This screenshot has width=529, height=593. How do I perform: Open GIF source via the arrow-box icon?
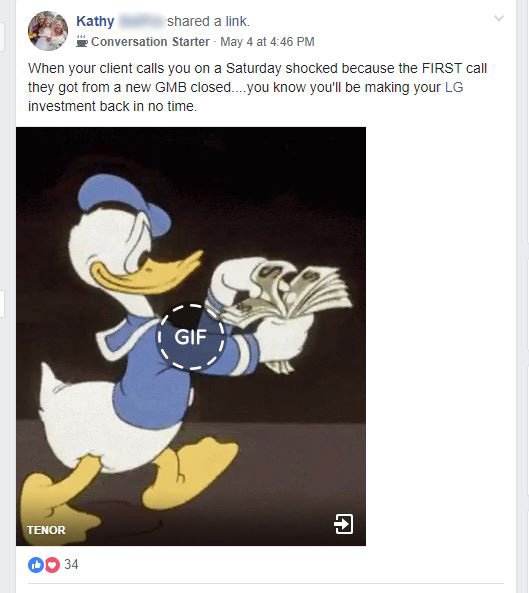(343, 524)
